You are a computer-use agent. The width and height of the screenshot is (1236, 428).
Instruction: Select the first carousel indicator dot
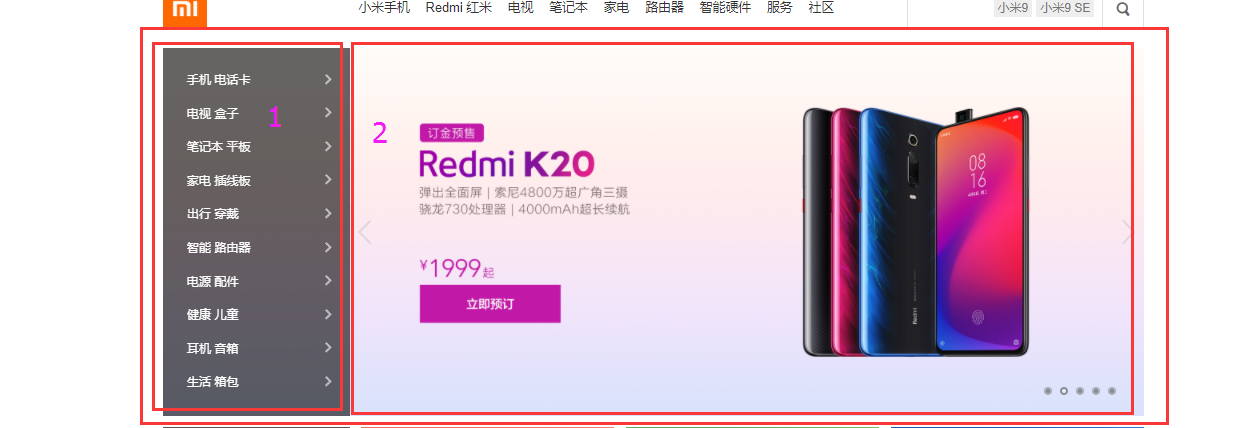[1048, 391]
